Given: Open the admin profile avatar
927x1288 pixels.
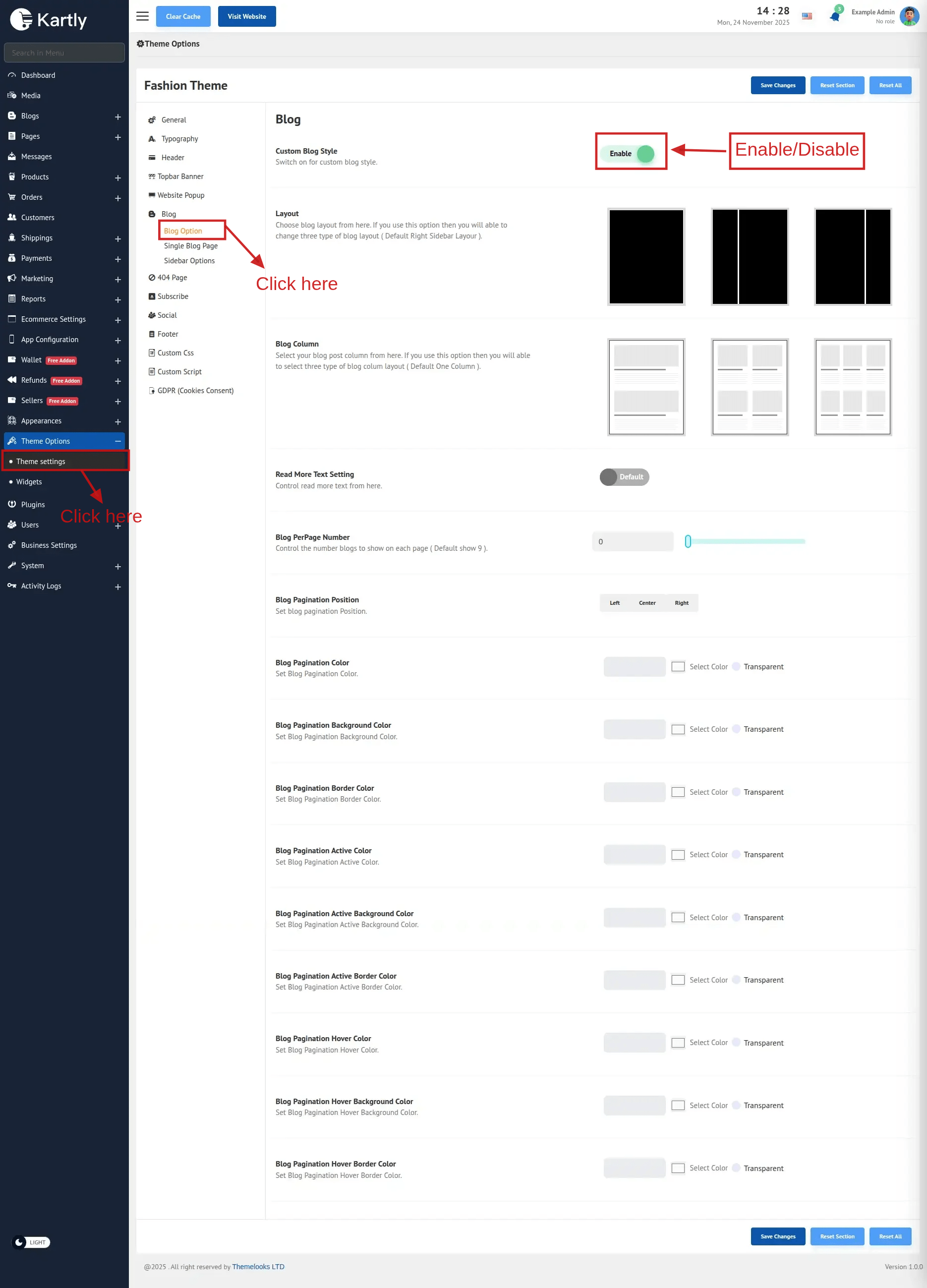Looking at the screenshot, I should [909, 16].
